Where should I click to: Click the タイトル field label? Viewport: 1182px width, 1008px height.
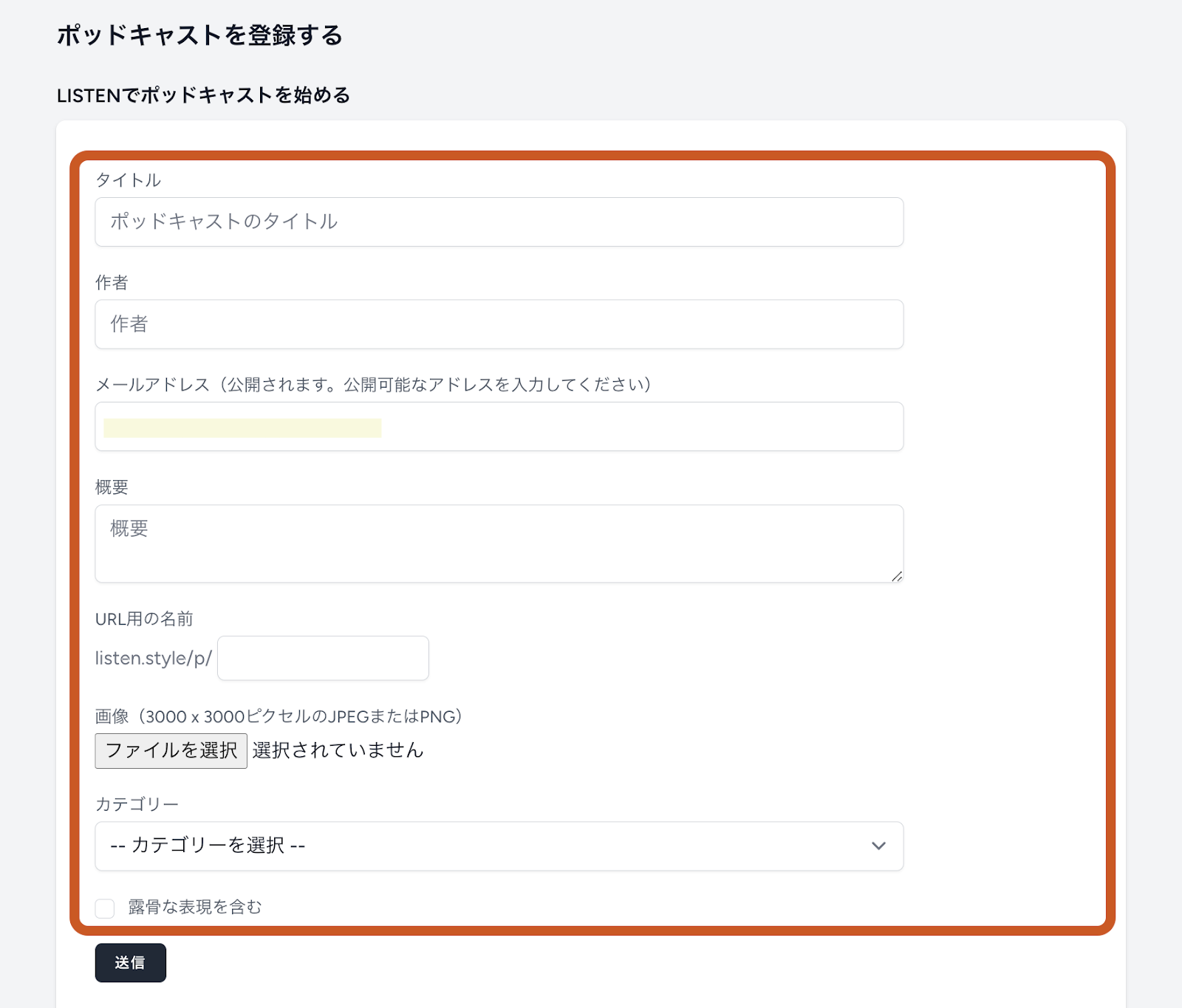click(x=128, y=180)
